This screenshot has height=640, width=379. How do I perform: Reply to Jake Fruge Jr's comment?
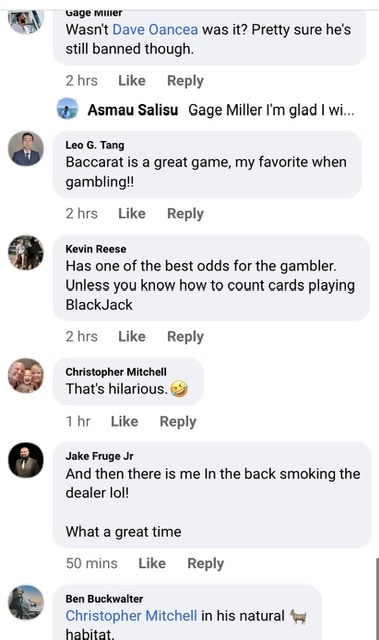coord(206,564)
